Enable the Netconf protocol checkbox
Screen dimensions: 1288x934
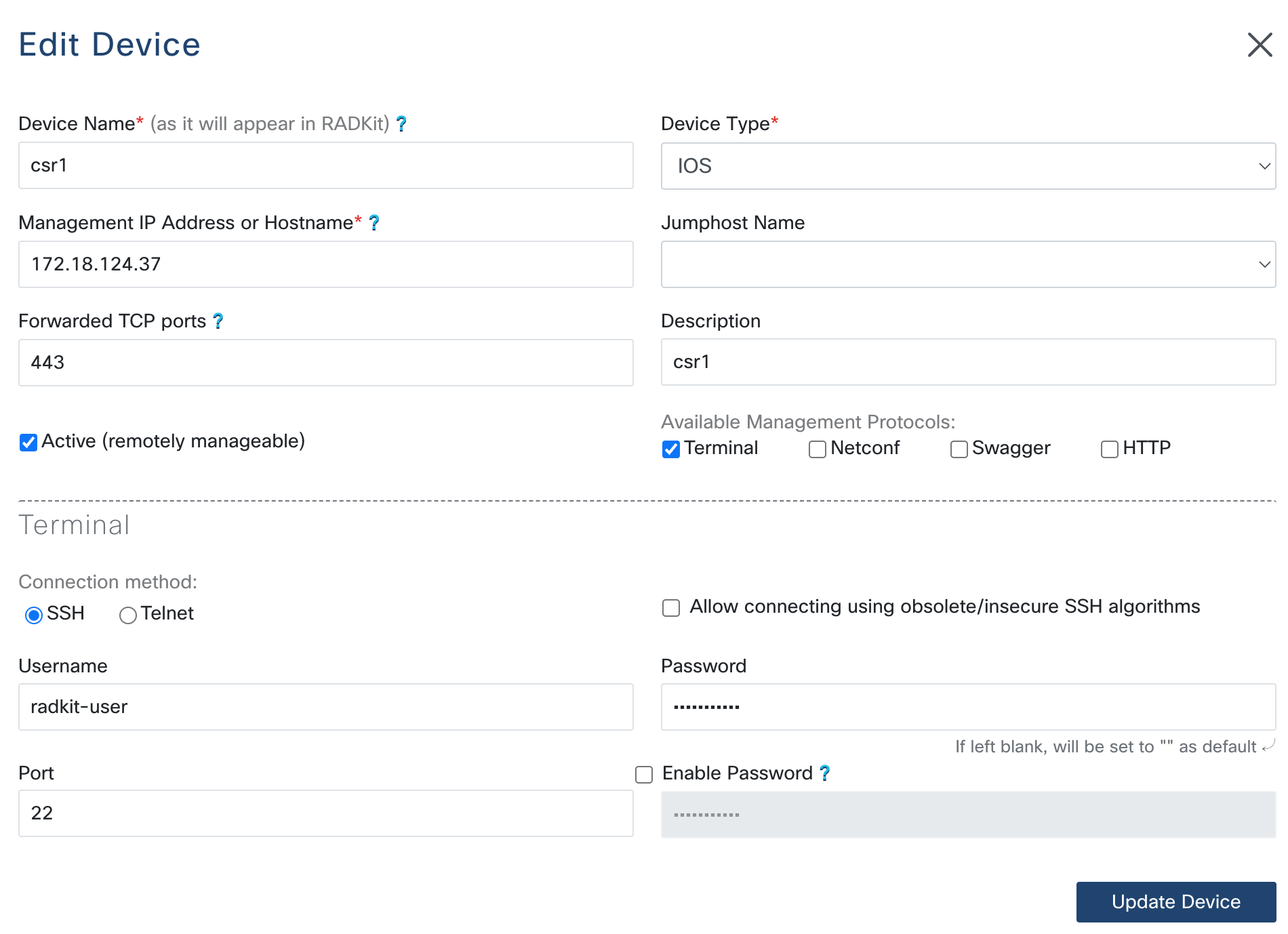pyautogui.click(x=818, y=449)
